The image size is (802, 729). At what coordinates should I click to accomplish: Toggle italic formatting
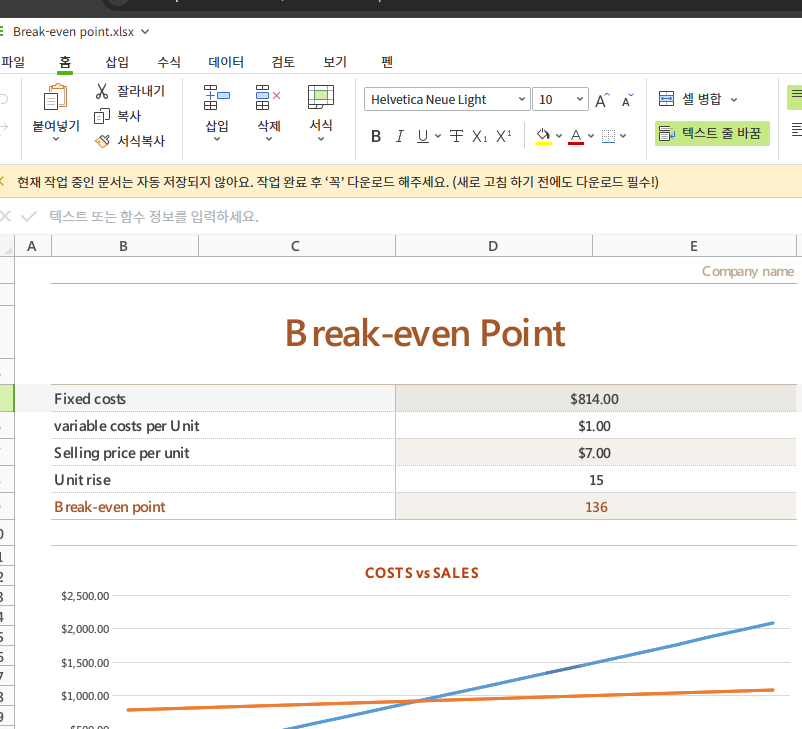(399, 136)
